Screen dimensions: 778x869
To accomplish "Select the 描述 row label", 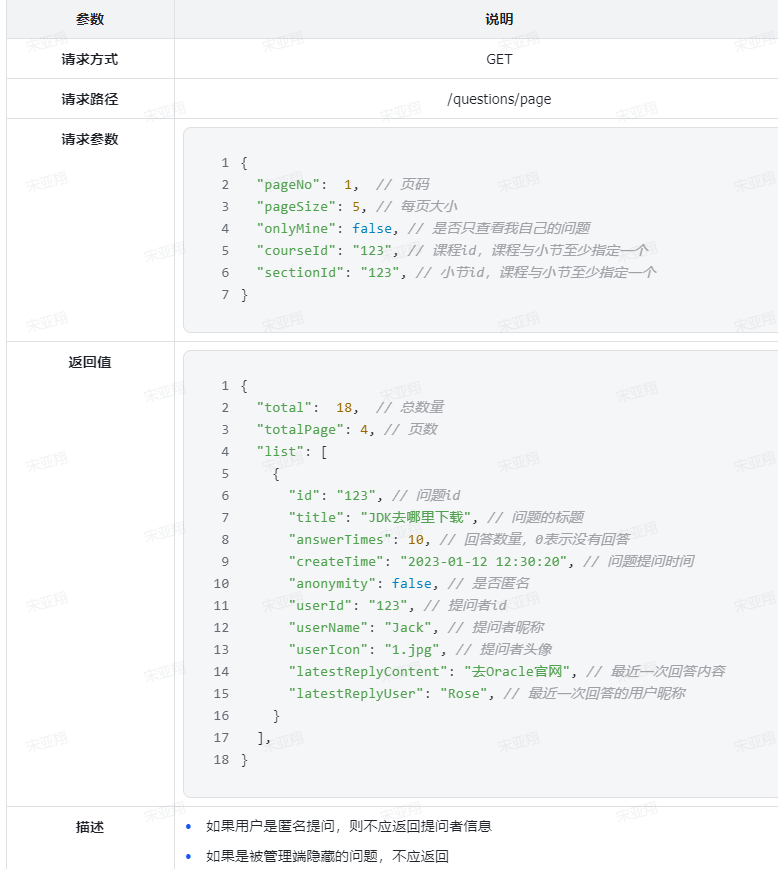I will pyautogui.click(x=90, y=827).
